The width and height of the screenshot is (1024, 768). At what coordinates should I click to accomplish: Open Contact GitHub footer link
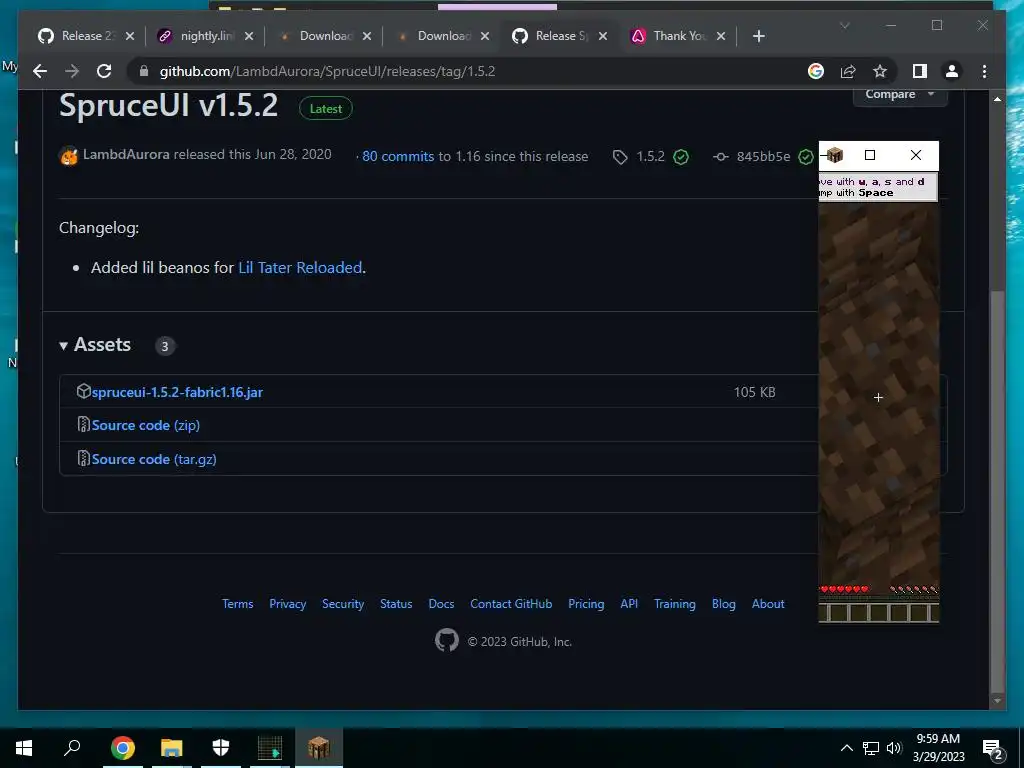(x=511, y=604)
